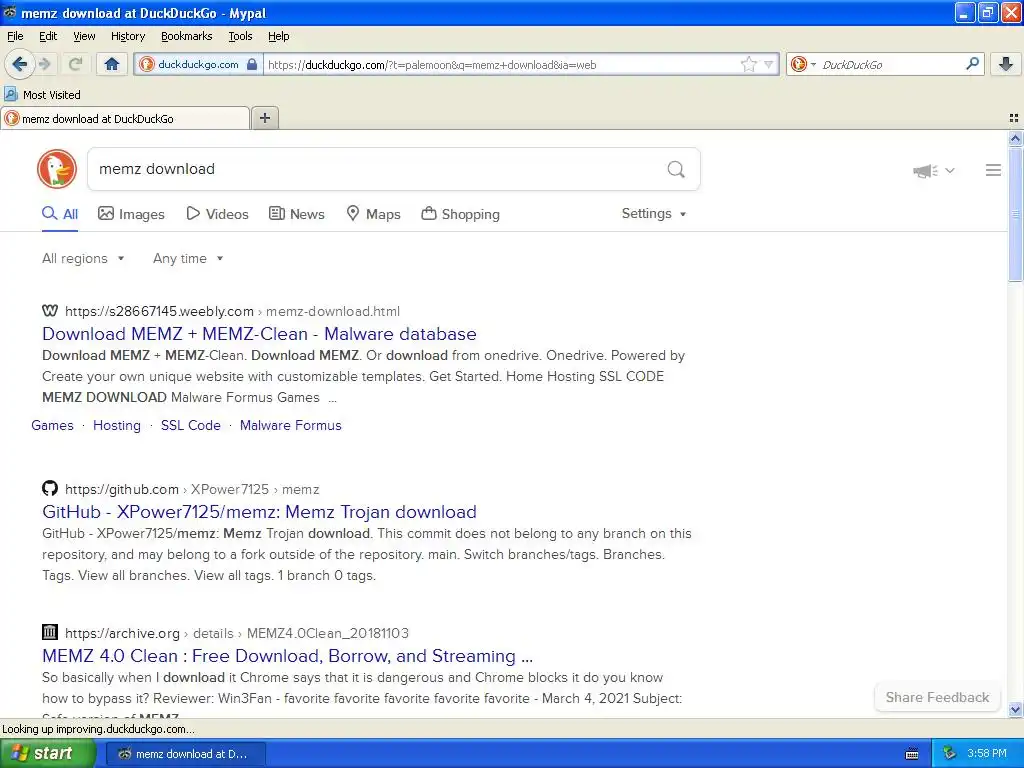
Task: Click the tab groups grid icon
Action: [x=1014, y=118]
